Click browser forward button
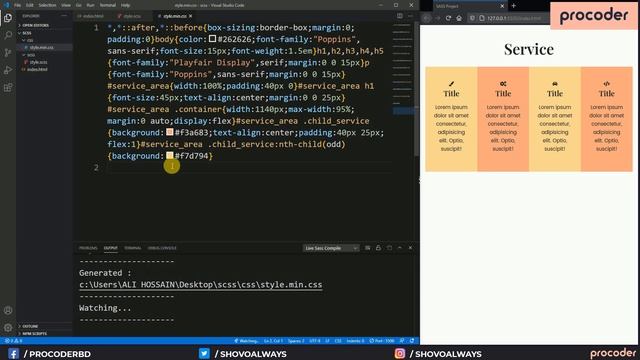This screenshot has height=360, width=640. tap(438, 18)
